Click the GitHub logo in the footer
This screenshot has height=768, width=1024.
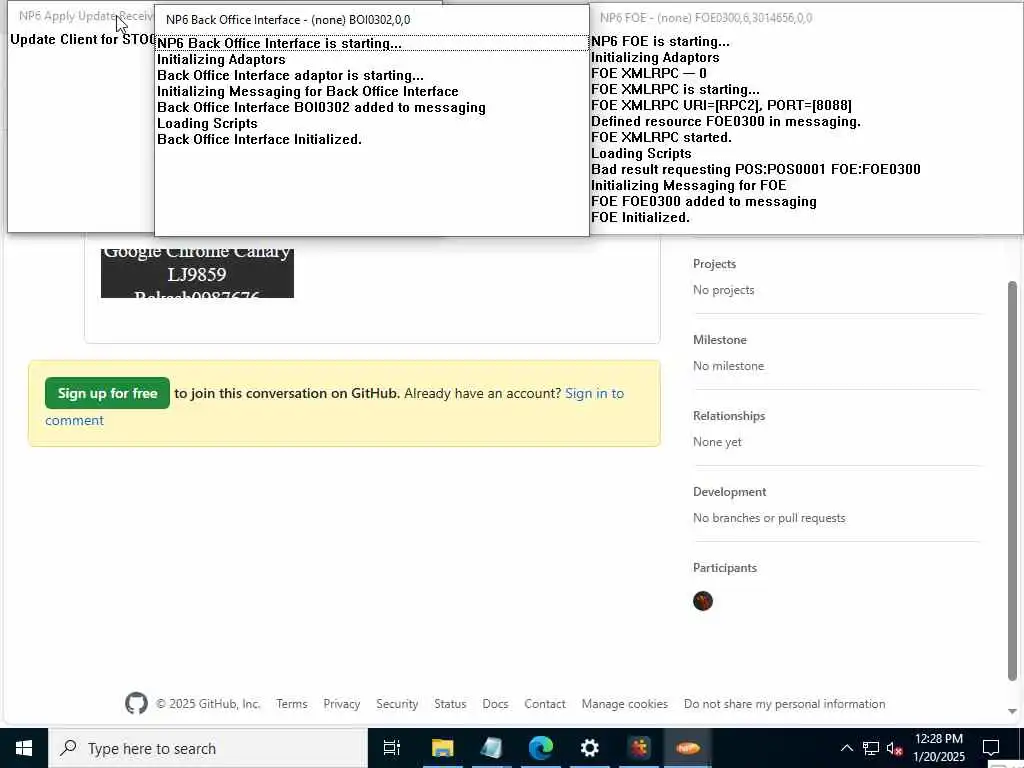pos(136,703)
